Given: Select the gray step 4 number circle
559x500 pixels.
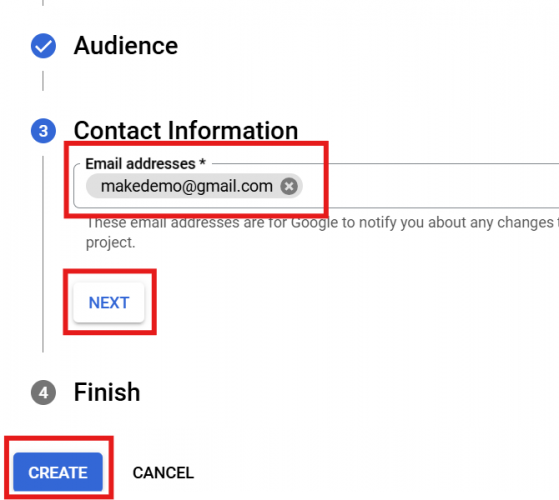Looking at the screenshot, I should (43, 393).
